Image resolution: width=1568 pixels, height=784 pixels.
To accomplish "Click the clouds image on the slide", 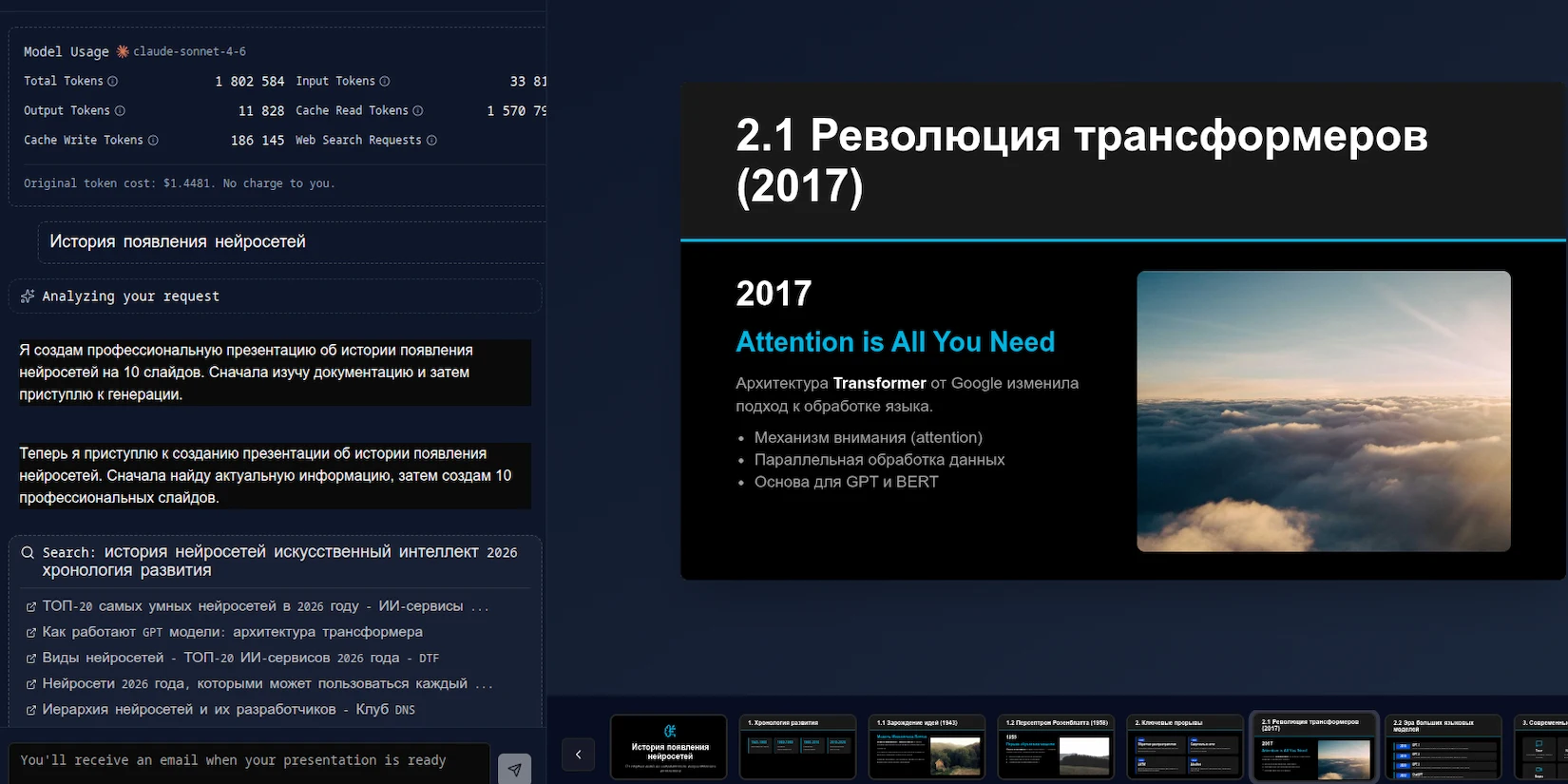I will pyautogui.click(x=1324, y=411).
